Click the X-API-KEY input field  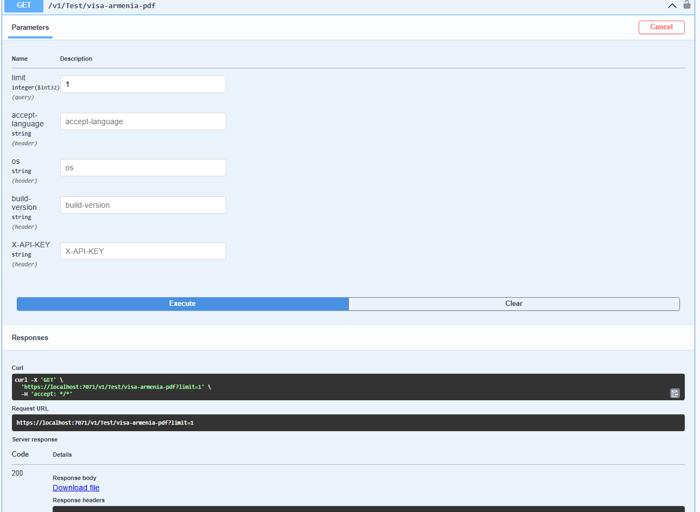(x=143, y=251)
